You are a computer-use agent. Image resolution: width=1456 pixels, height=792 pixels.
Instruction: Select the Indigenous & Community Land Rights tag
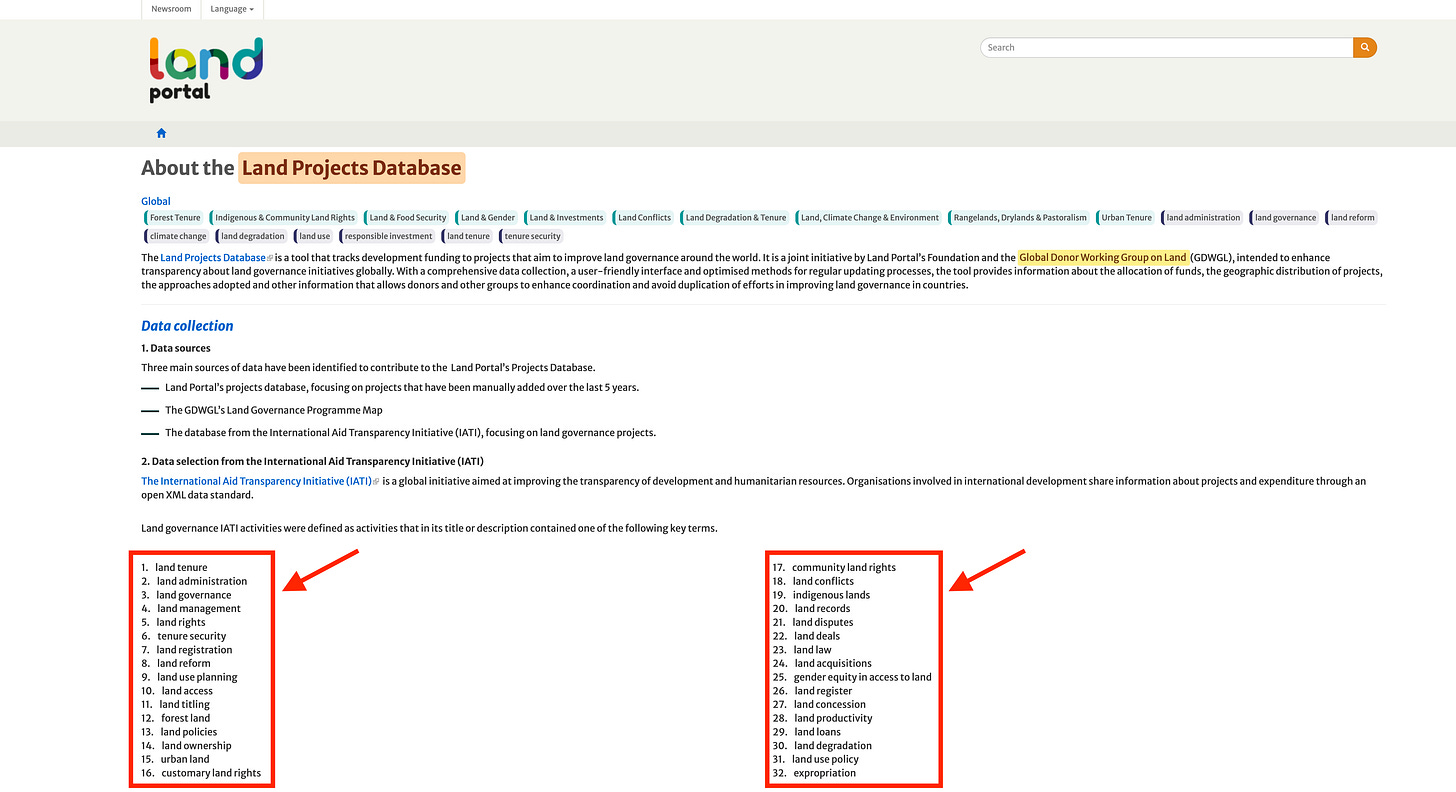284,217
